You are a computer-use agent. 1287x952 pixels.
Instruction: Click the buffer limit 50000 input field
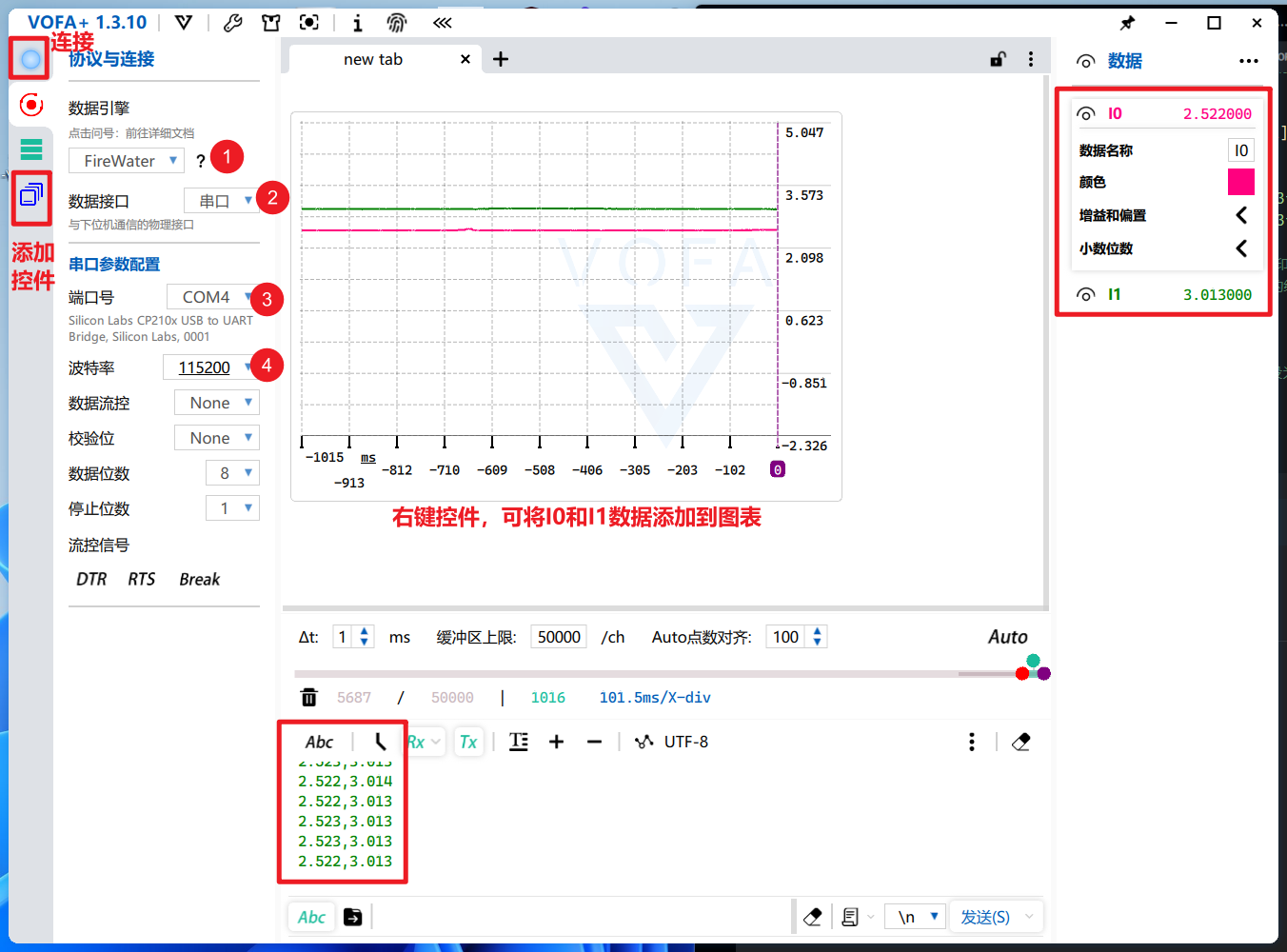pos(559,637)
